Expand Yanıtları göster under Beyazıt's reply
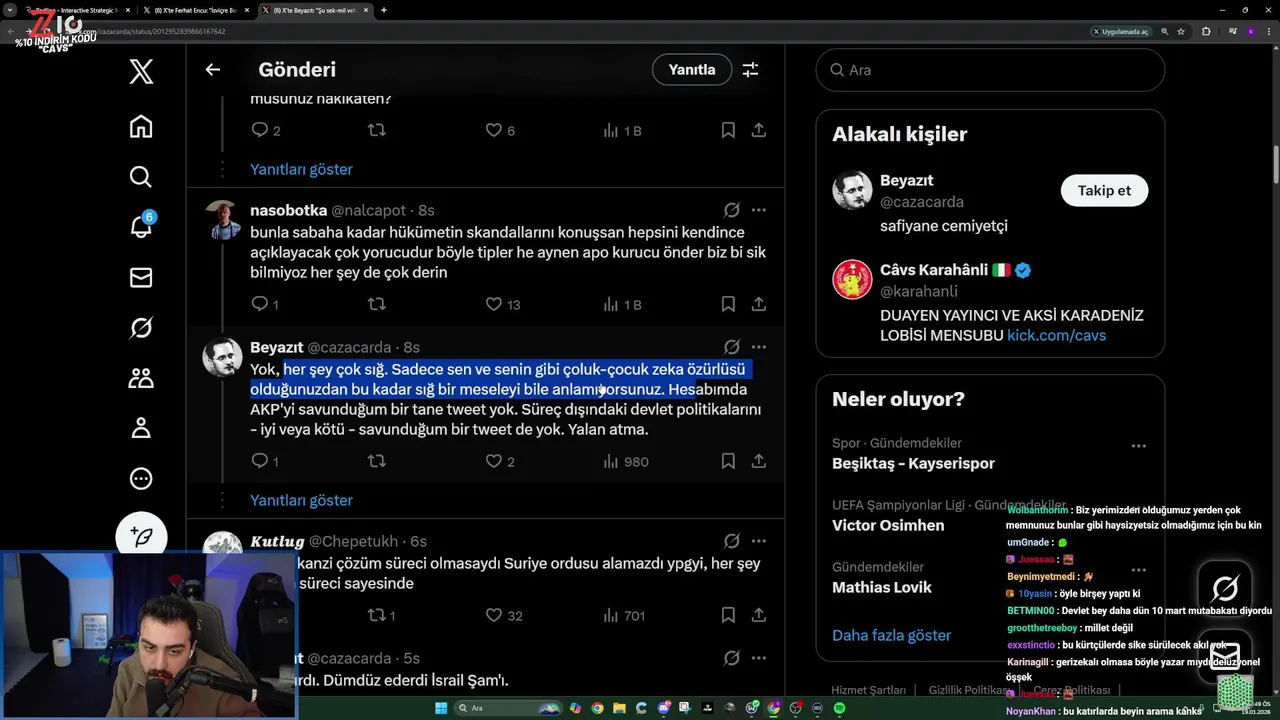This screenshot has height=720, width=1280. pos(301,500)
